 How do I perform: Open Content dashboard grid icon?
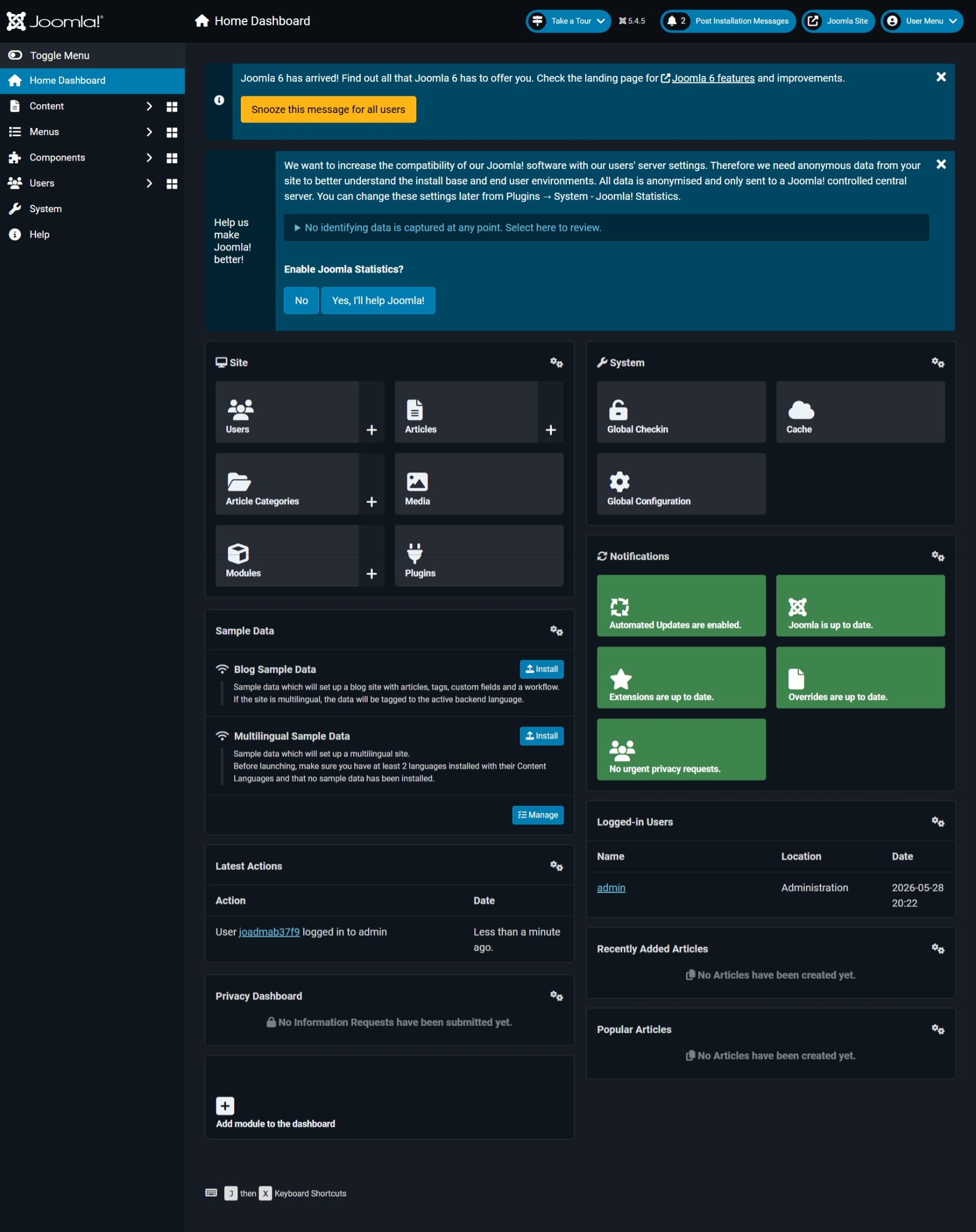pyautogui.click(x=172, y=107)
